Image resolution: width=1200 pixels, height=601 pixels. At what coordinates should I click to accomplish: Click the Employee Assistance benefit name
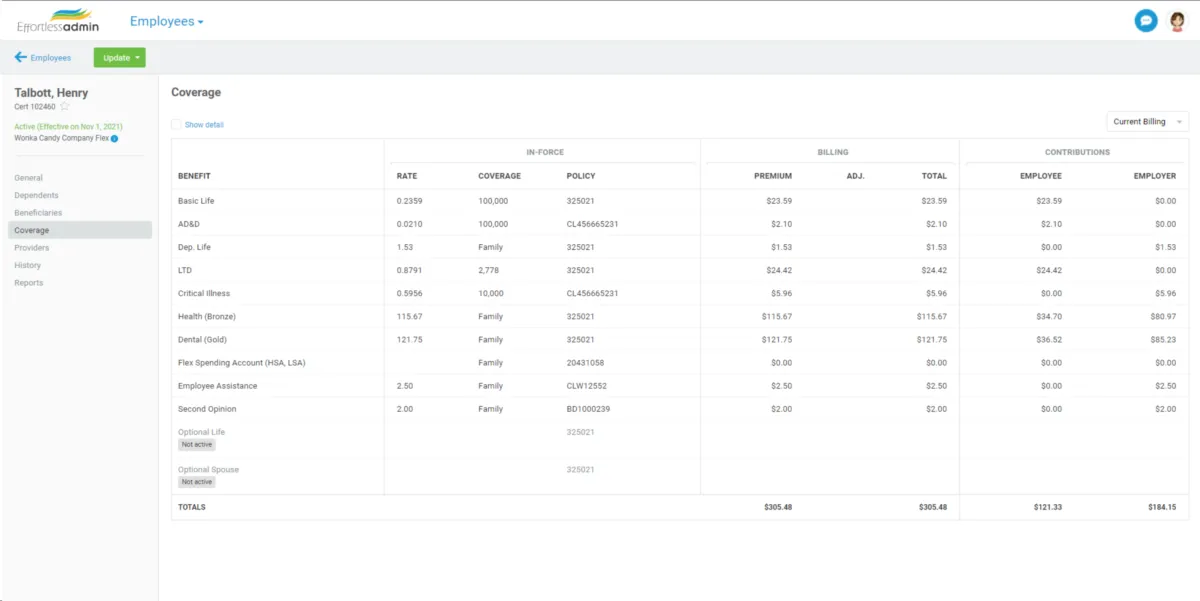tap(218, 386)
